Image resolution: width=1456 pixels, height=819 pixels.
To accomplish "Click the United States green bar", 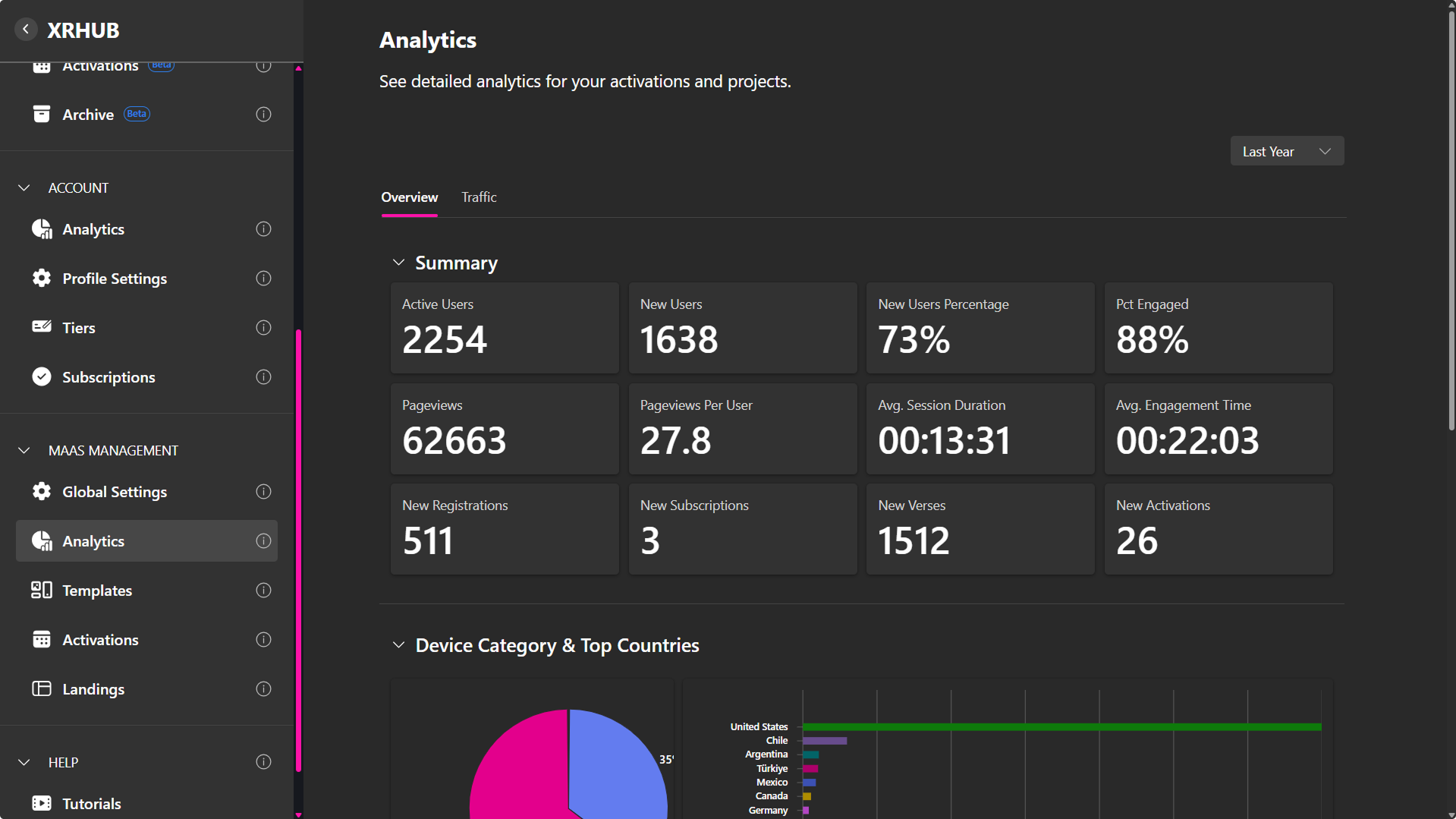I will [1061, 727].
